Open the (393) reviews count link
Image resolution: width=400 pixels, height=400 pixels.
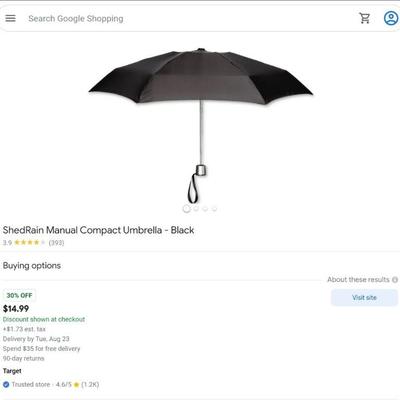(x=56, y=243)
